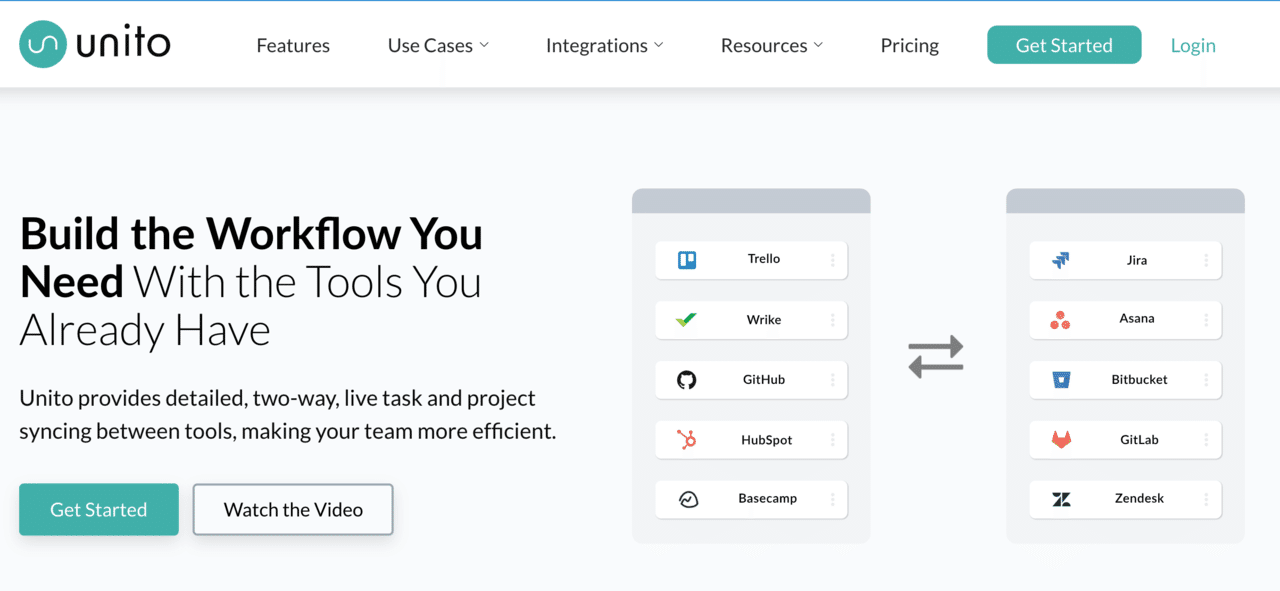This screenshot has height=591, width=1280.
Task: Expand the Use Cases dropdown chevron
Action: (484, 45)
